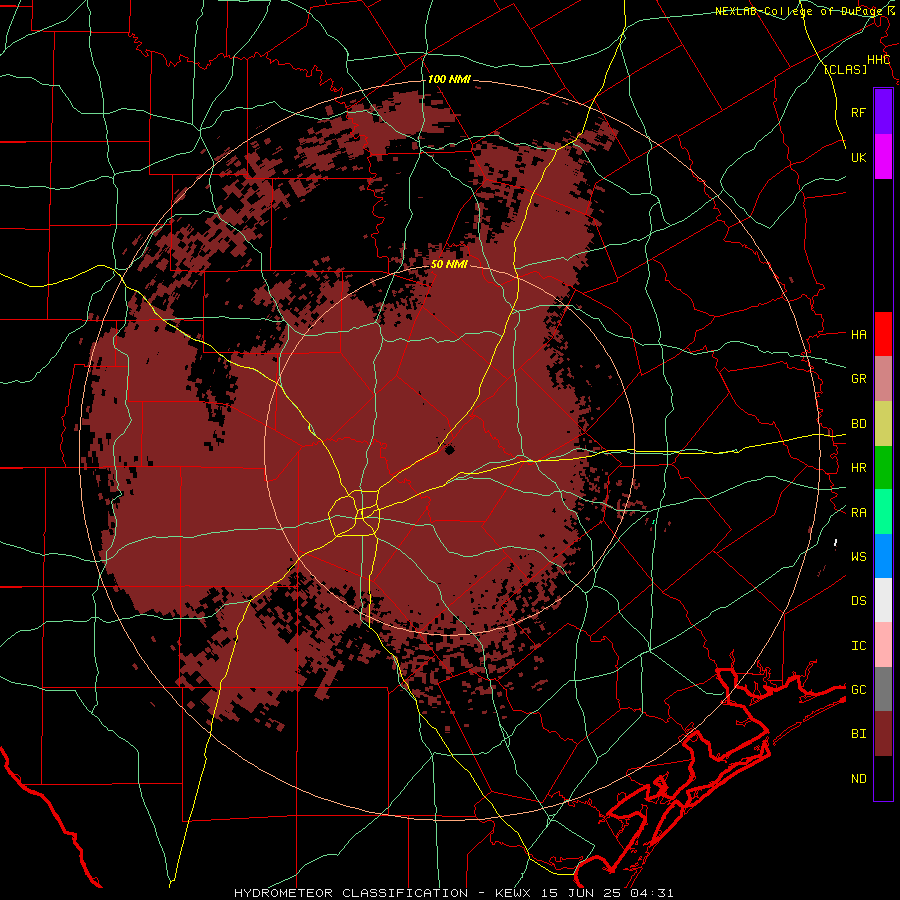Click the GC legend label
This screenshot has height=900, width=900.
click(x=858, y=689)
